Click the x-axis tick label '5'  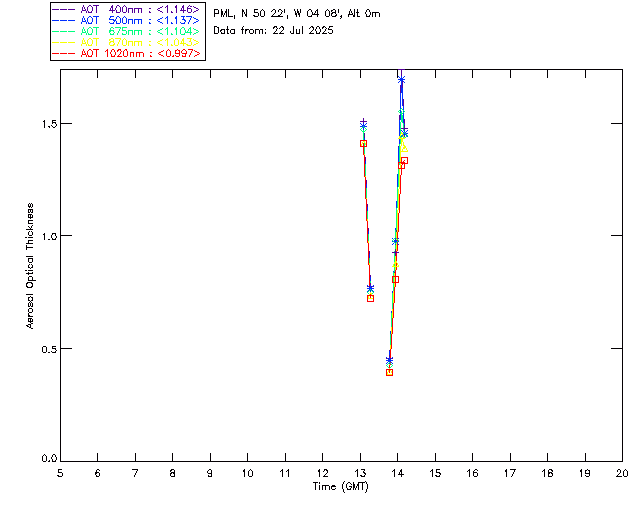coord(60,473)
